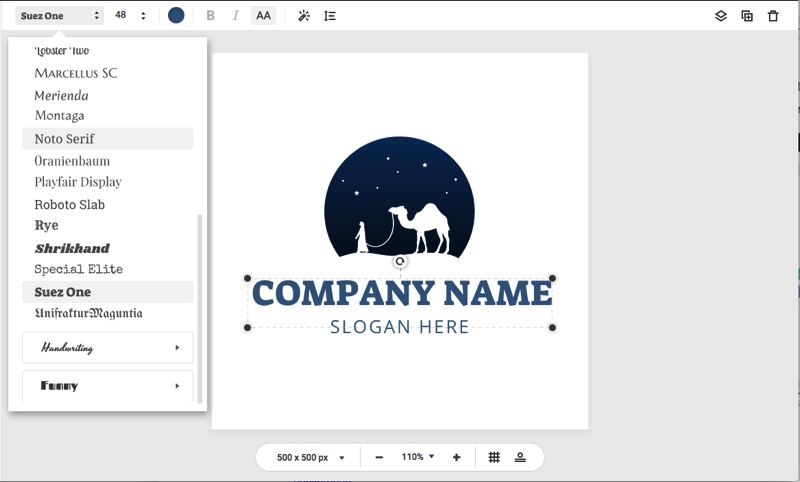Zoom in with the plus icon
800x482 pixels.
tap(456, 457)
